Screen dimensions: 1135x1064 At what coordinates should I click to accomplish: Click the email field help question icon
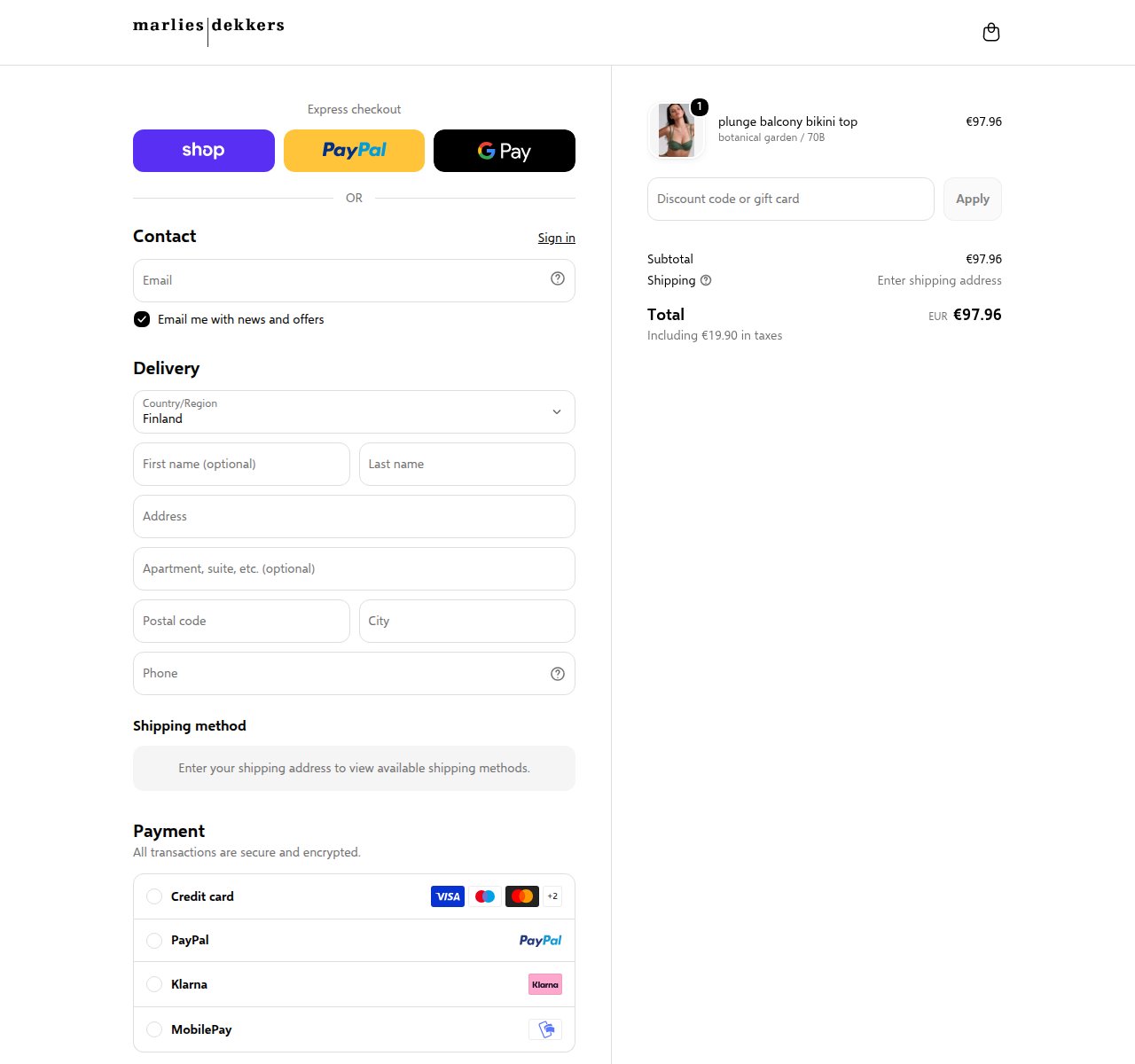pos(558,278)
